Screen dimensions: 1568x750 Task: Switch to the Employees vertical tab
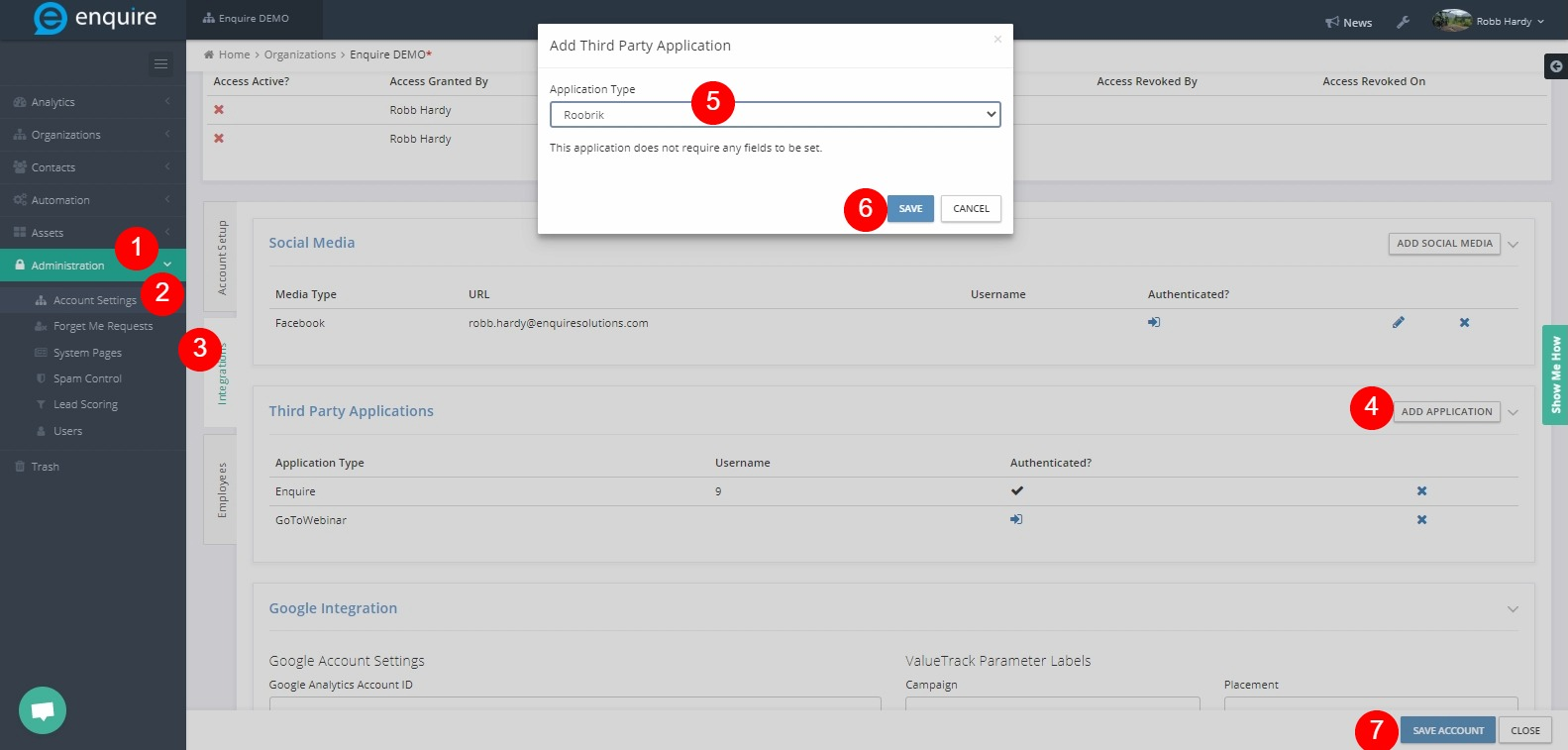[221, 489]
